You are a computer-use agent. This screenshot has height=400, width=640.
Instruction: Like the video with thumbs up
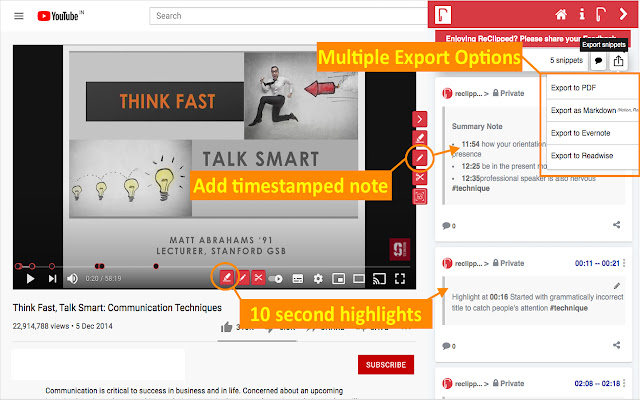click(227, 327)
